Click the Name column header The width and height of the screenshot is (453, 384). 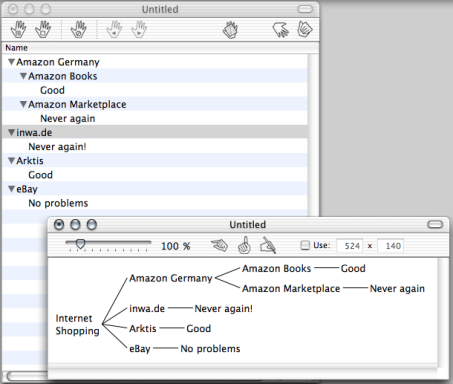[x=160, y=48]
